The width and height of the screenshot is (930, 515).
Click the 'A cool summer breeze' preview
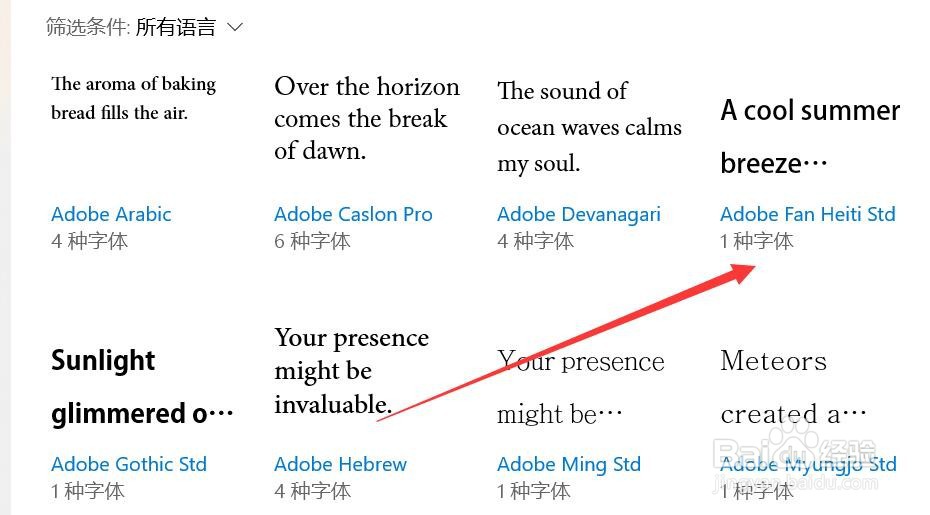pos(810,136)
